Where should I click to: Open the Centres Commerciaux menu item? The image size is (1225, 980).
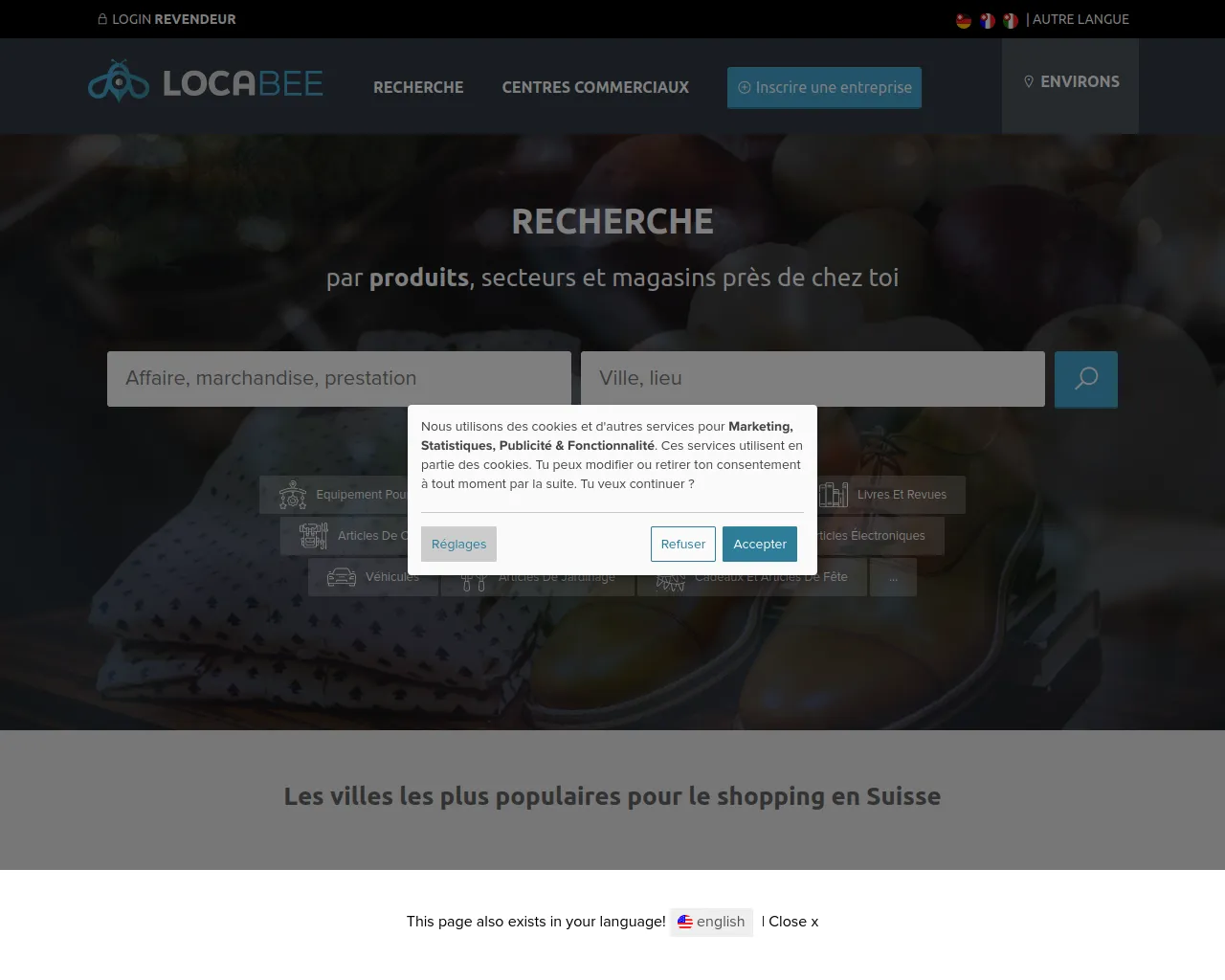pos(595,87)
